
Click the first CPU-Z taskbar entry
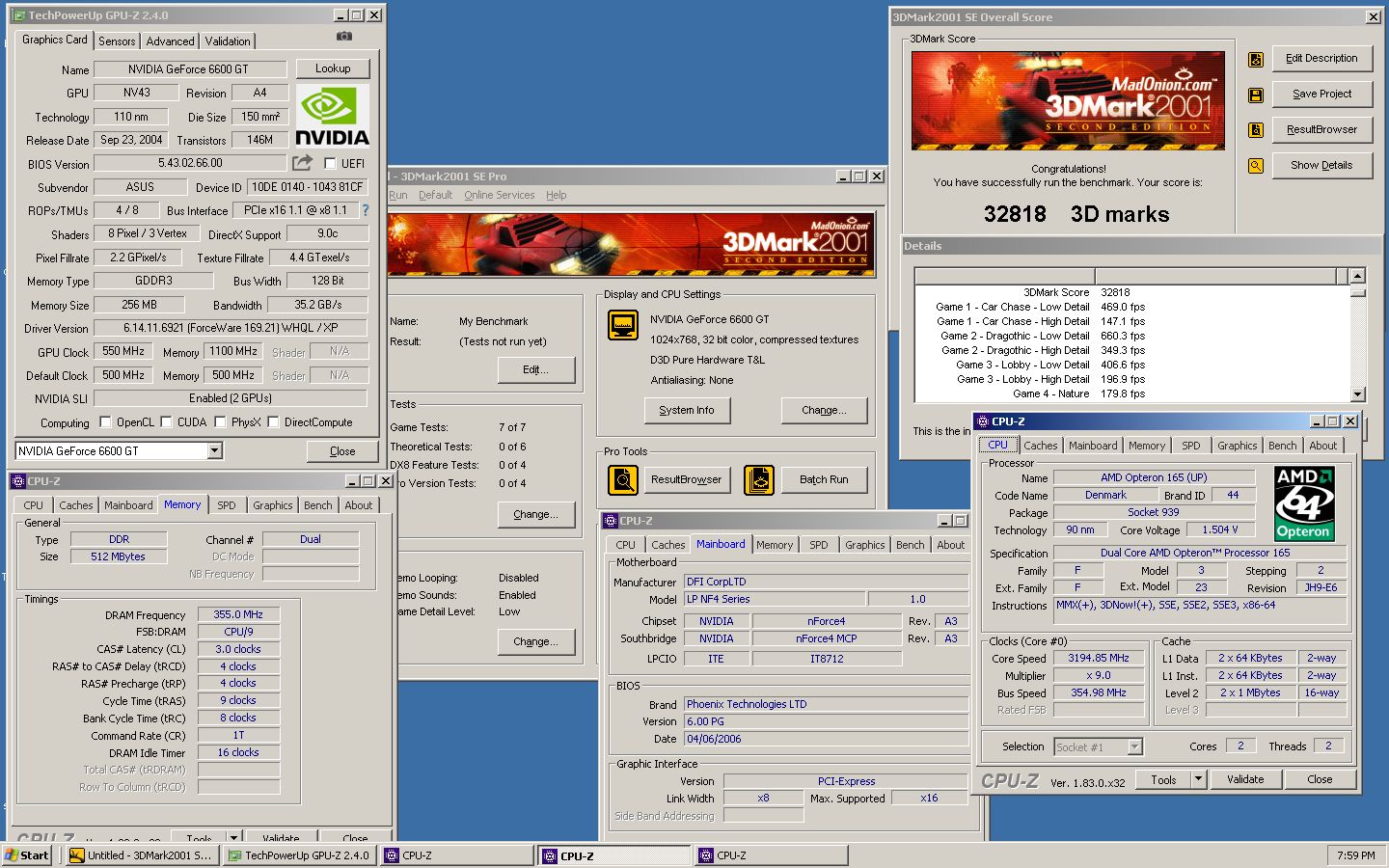457,855
